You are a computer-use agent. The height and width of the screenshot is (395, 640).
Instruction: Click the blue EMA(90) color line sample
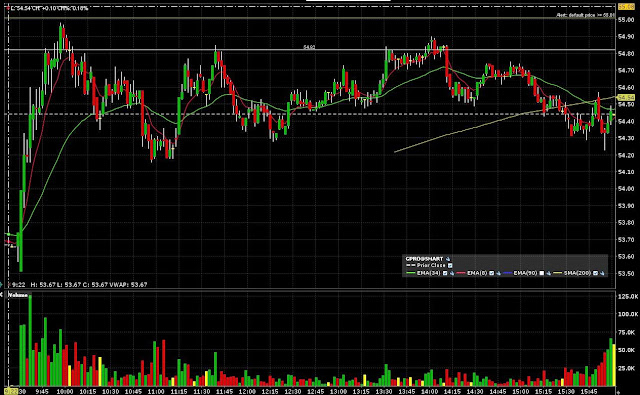(507, 273)
